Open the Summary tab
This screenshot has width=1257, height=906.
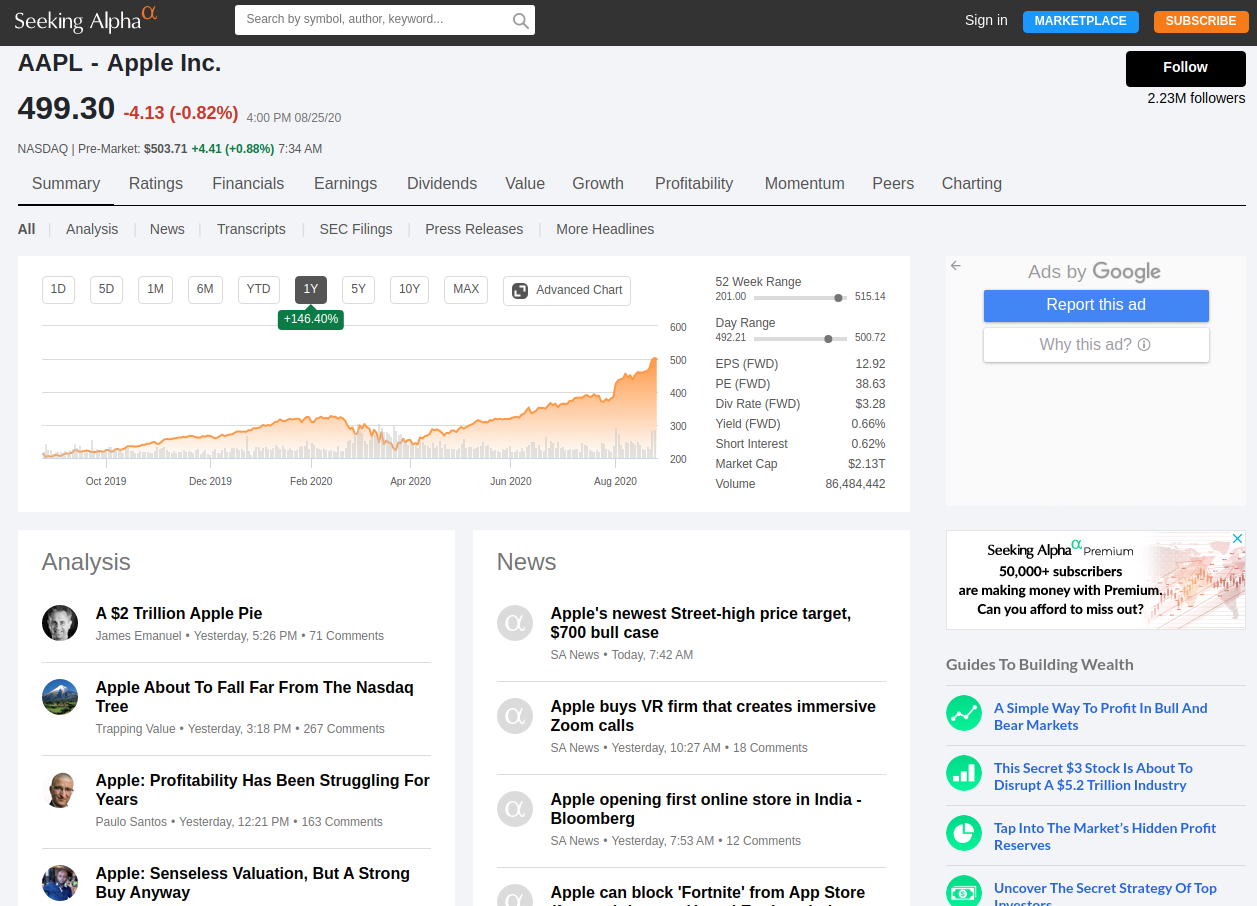[x=66, y=184]
